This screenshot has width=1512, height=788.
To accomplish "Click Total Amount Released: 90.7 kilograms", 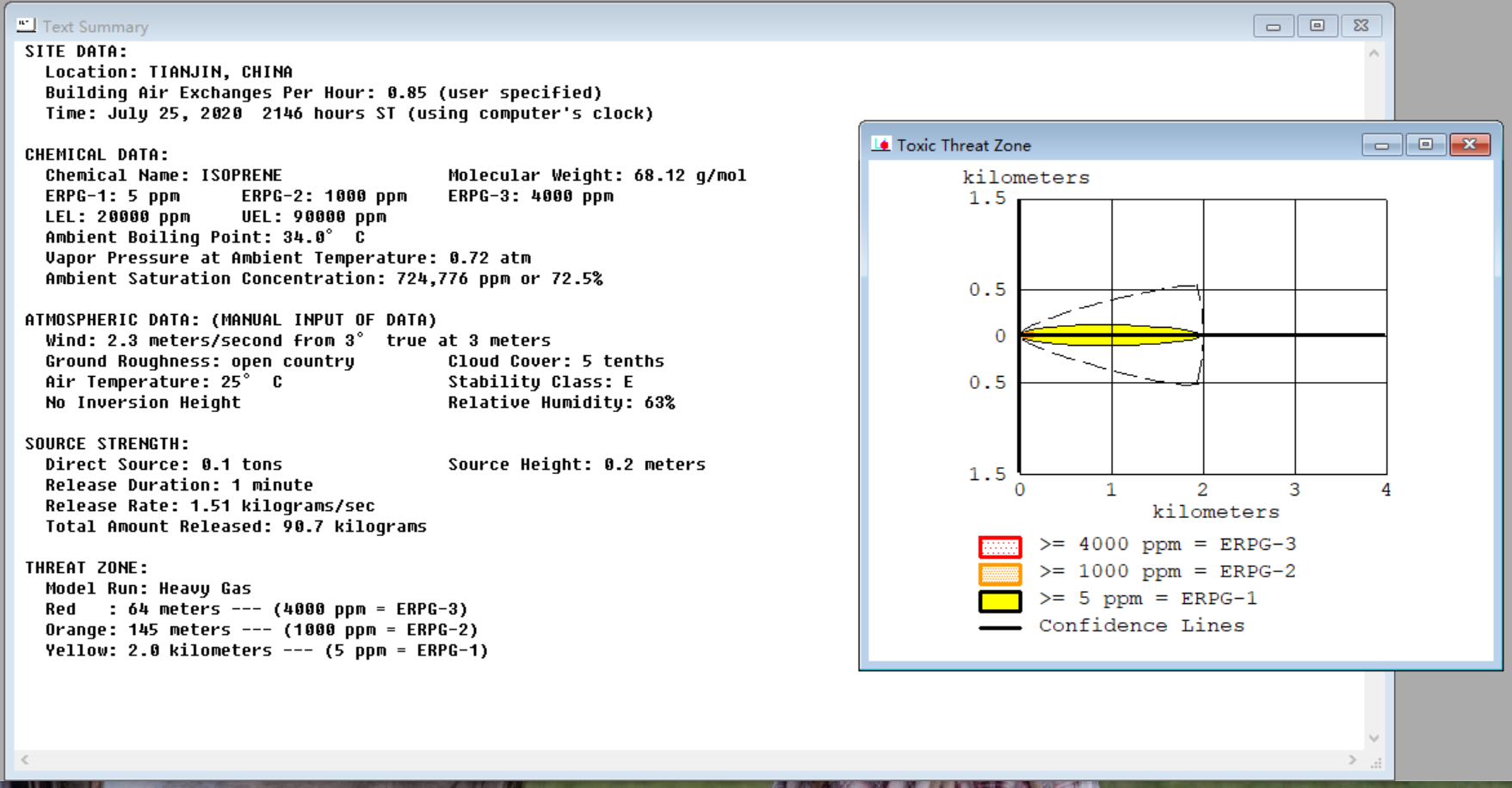I will 236,526.
